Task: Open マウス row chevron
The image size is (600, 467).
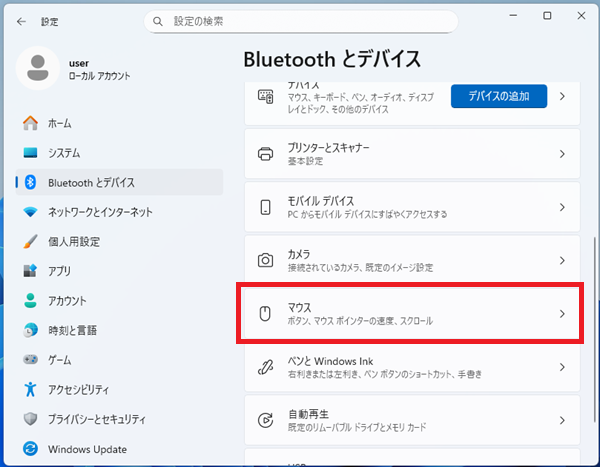Action: click(562, 314)
